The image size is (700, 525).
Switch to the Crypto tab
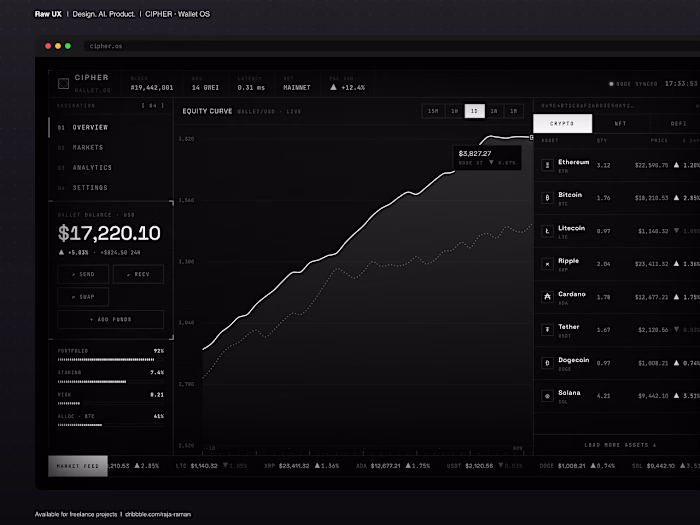pos(562,123)
